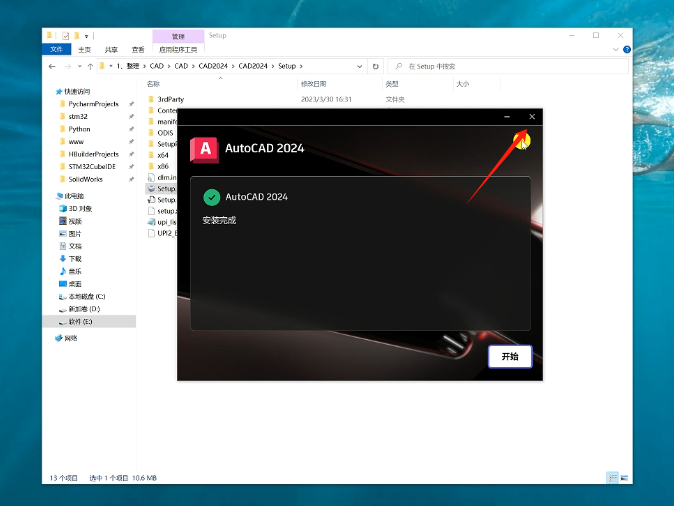674x506 pixels.
Task: Click the 开始 button in AutoCAD installer
Action: click(510, 356)
